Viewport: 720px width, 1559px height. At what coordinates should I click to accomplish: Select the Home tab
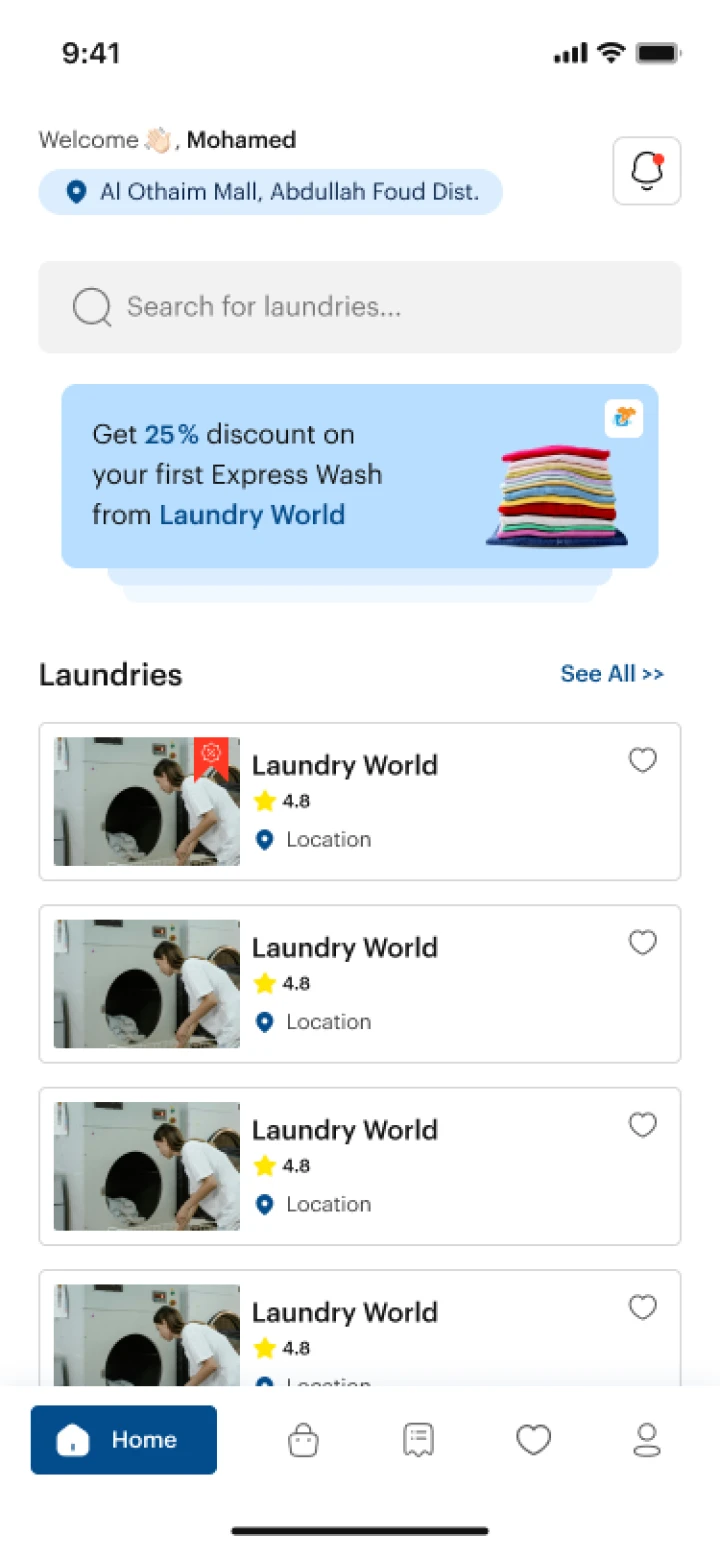pos(124,1440)
